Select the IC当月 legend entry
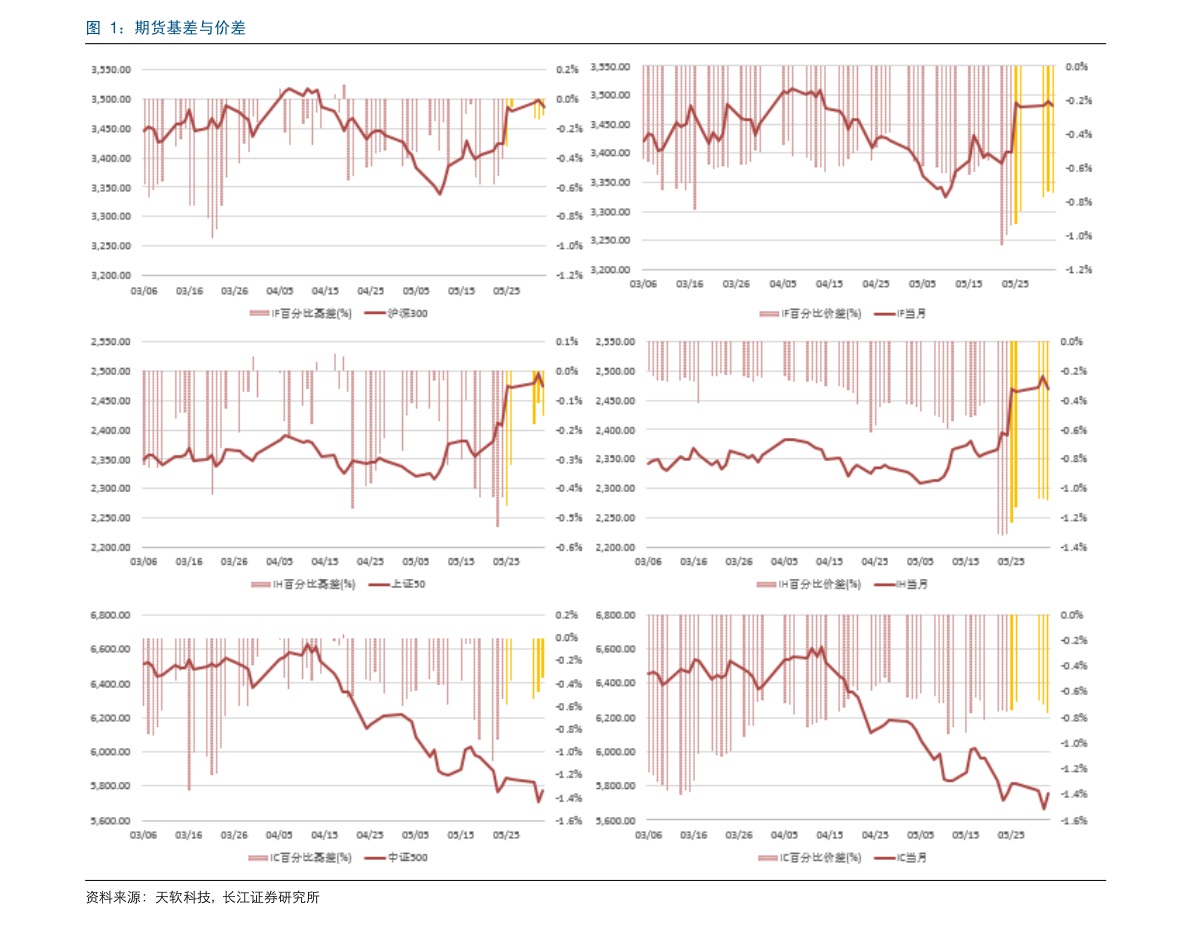Screen dimensions: 1191x925 [x=900, y=857]
